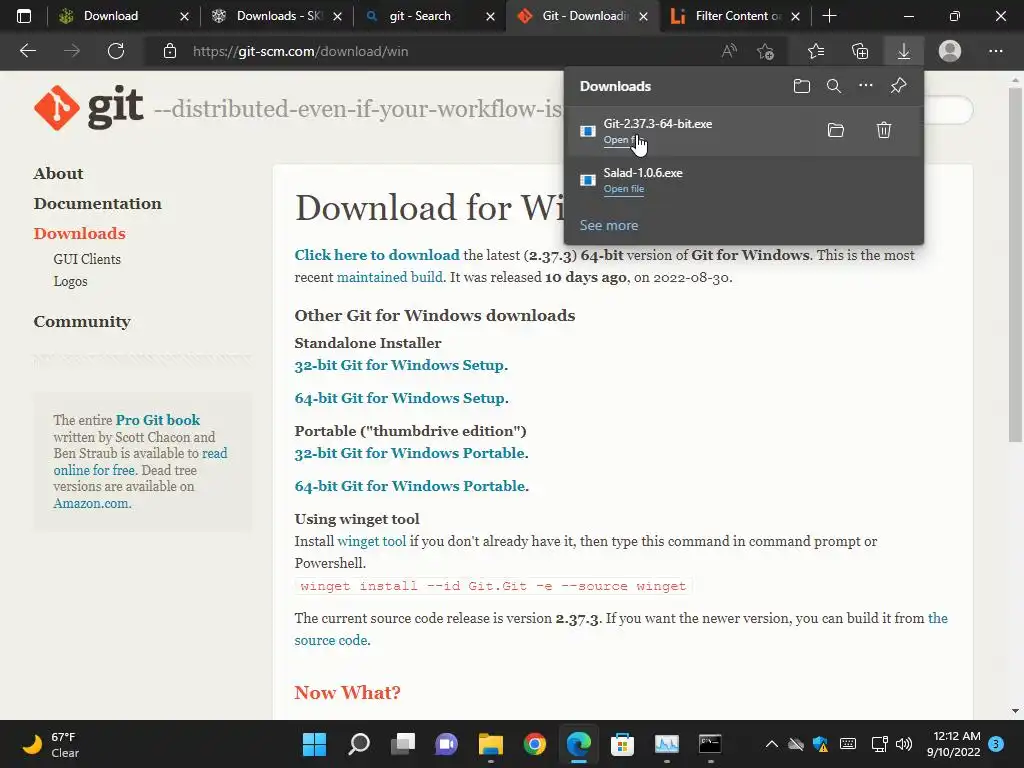
Task: Open the winget tool link
Action: [x=372, y=541]
